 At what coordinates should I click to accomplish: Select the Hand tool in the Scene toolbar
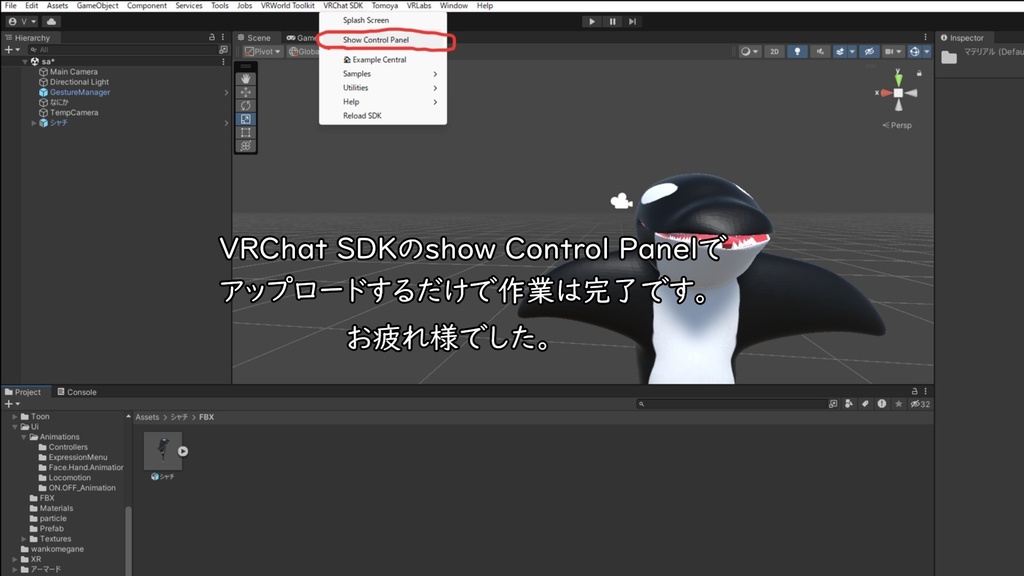tap(245, 78)
